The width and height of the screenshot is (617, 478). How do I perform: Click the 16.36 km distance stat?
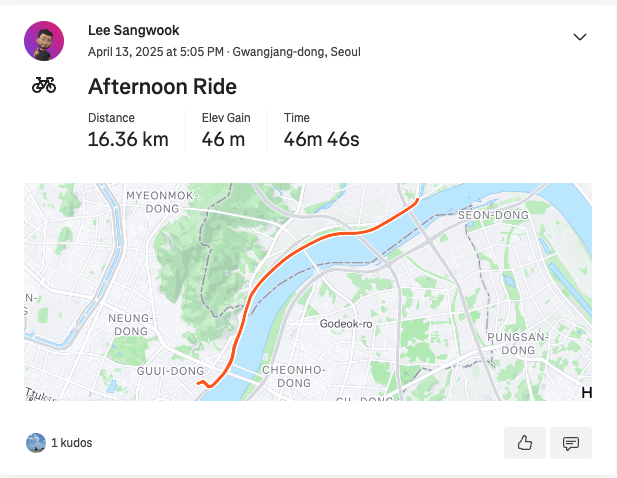point(128,139)
